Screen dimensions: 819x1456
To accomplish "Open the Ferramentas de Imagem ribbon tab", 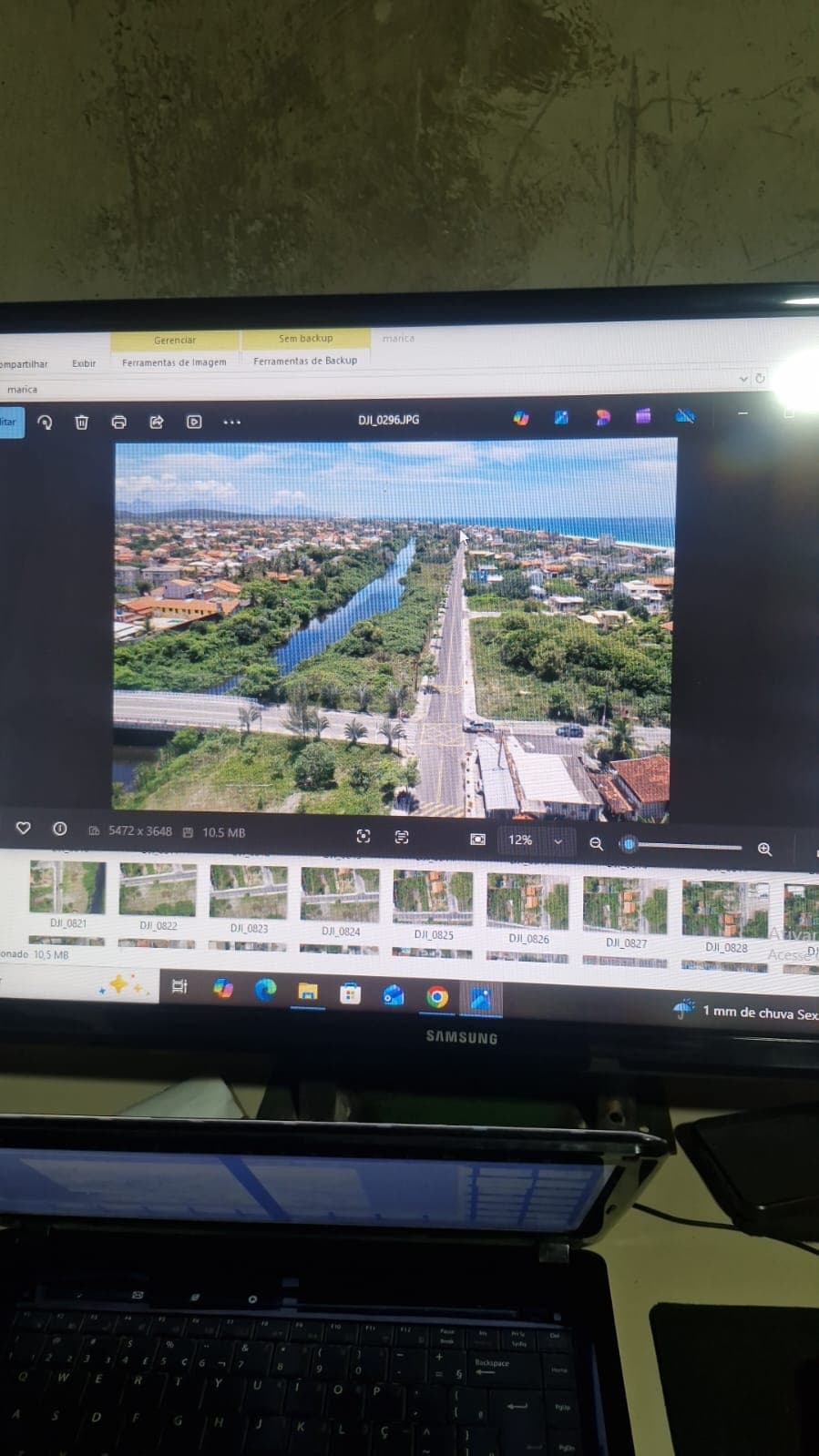I will tap(174, 361).
